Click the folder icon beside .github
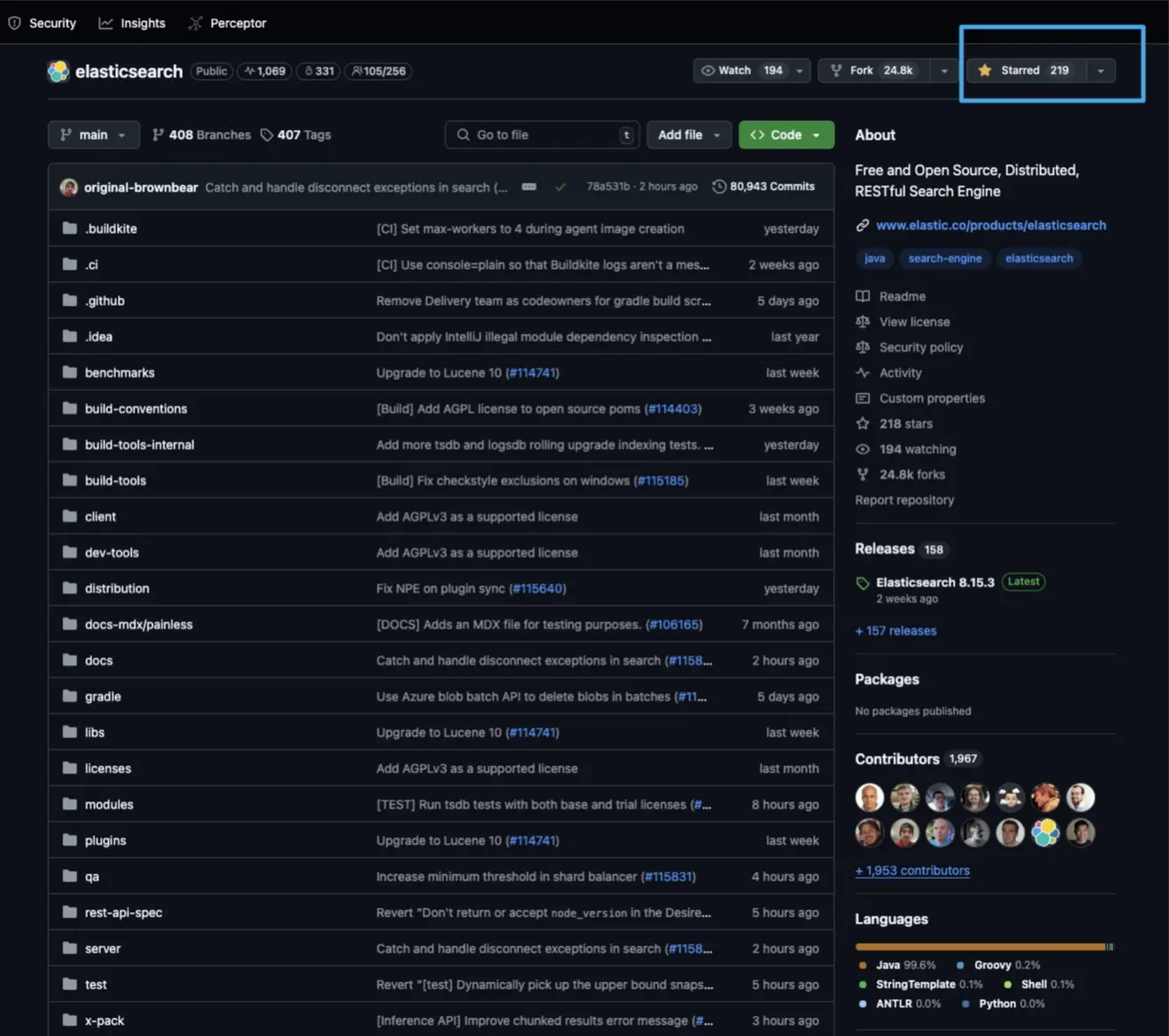The width and height of the screenshot is (1169, 1036). pyautogui.click(x=69, y=301)
